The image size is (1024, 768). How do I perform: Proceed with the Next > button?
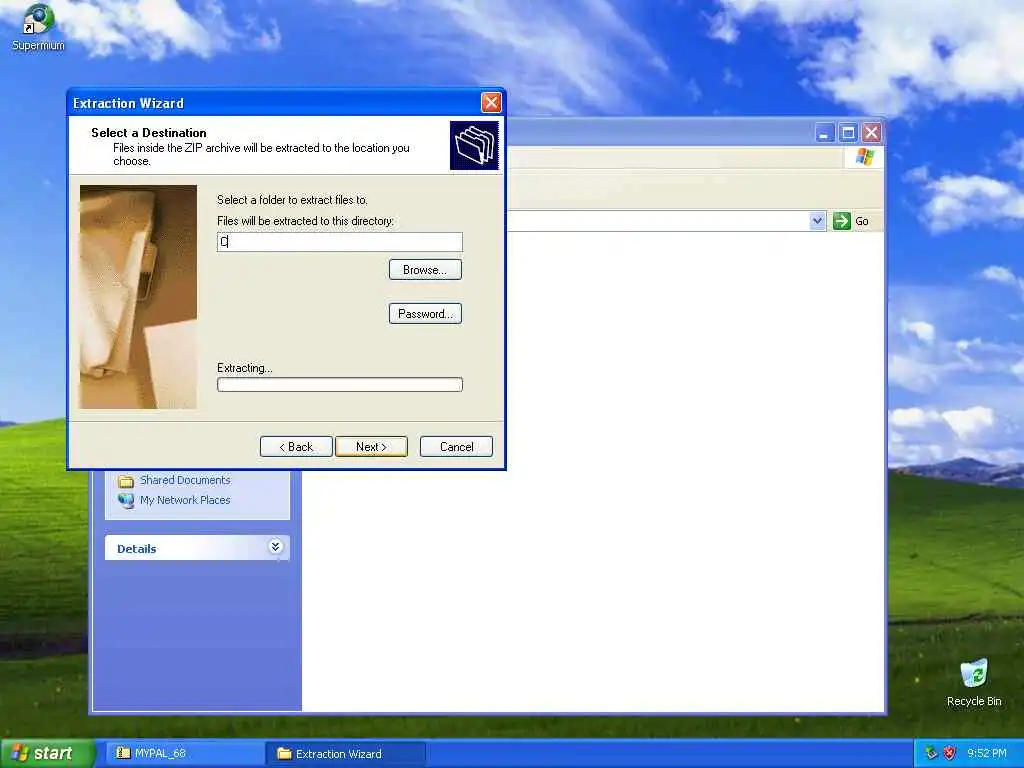tap(372, 447)
